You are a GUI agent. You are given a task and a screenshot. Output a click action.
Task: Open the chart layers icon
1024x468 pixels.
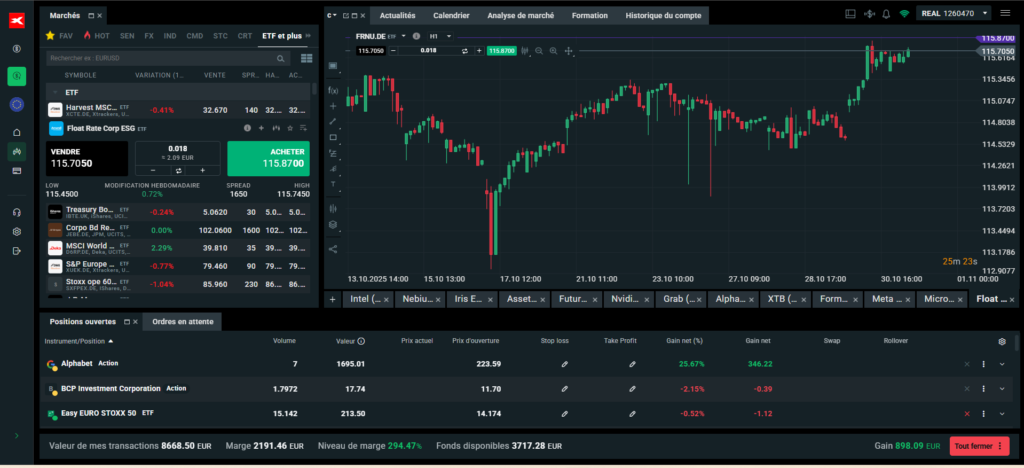333,225
